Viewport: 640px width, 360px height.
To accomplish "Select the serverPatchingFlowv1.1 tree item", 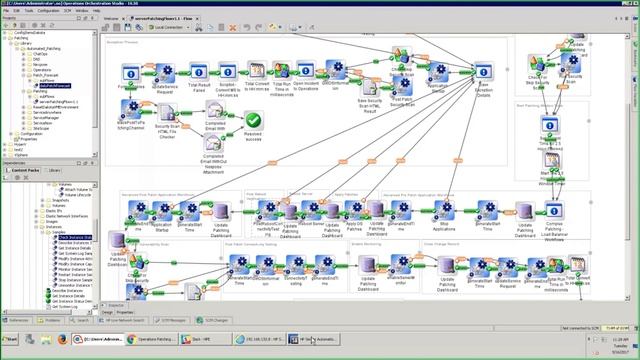I will 56,102.
